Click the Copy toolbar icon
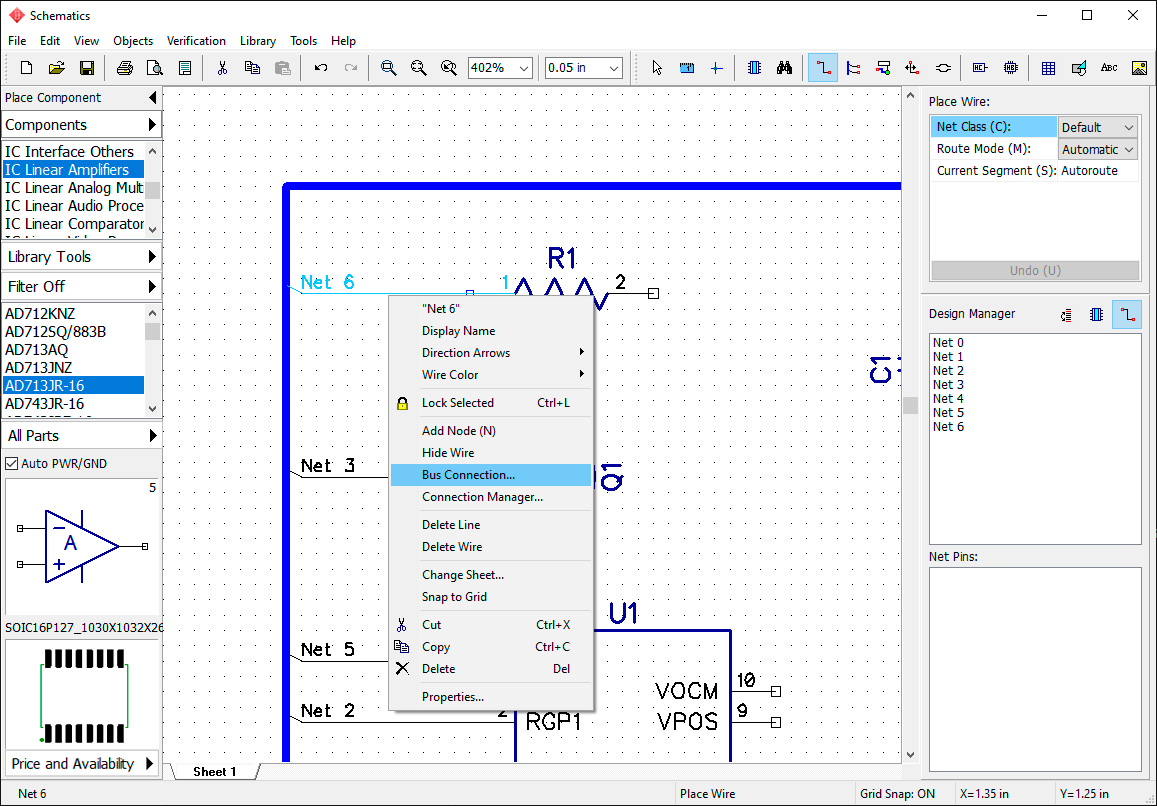 [252, 68]
